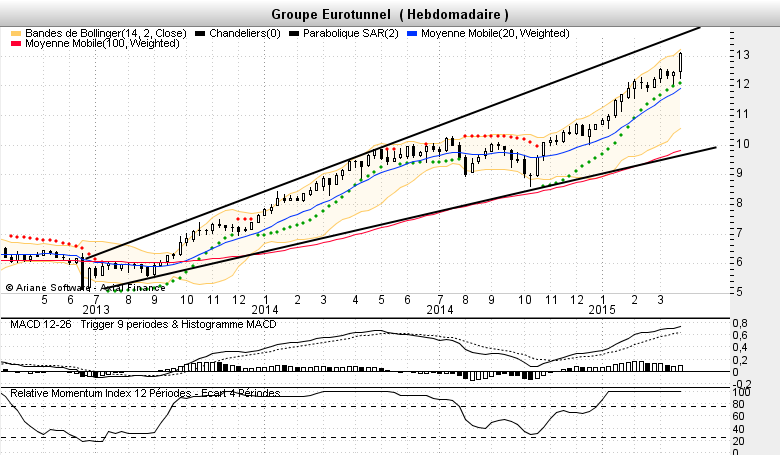Click the 7 value on the price axis
This screenshot has height=455, width=780.
[740, 232]
